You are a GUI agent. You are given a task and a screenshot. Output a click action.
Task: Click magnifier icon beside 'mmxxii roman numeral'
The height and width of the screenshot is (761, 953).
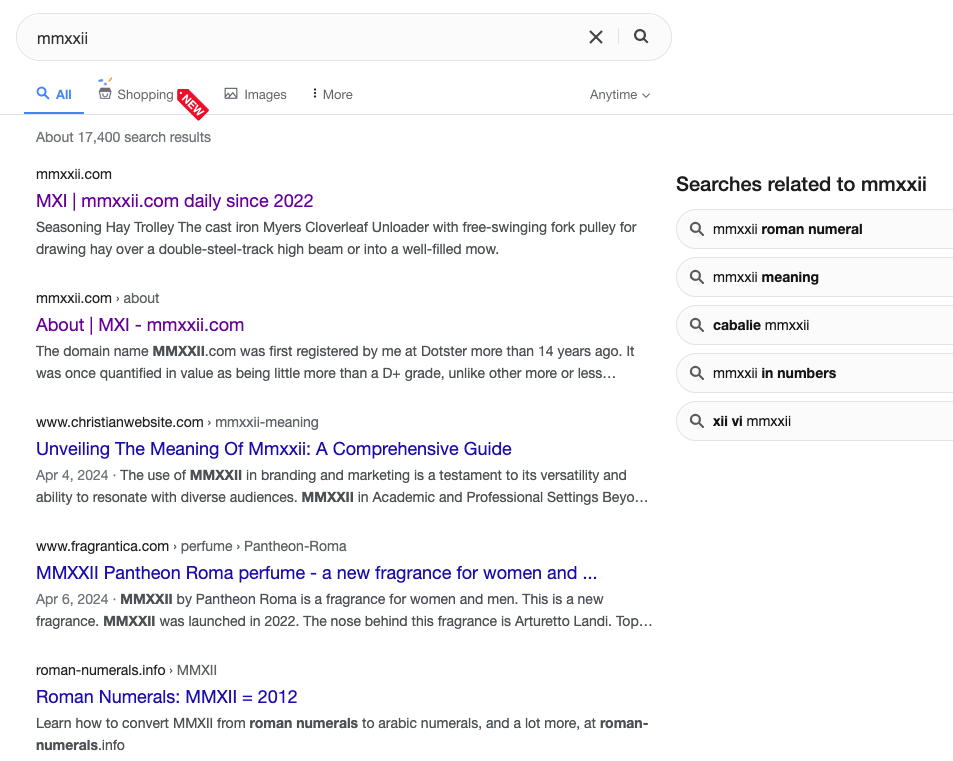click(697, 229)
